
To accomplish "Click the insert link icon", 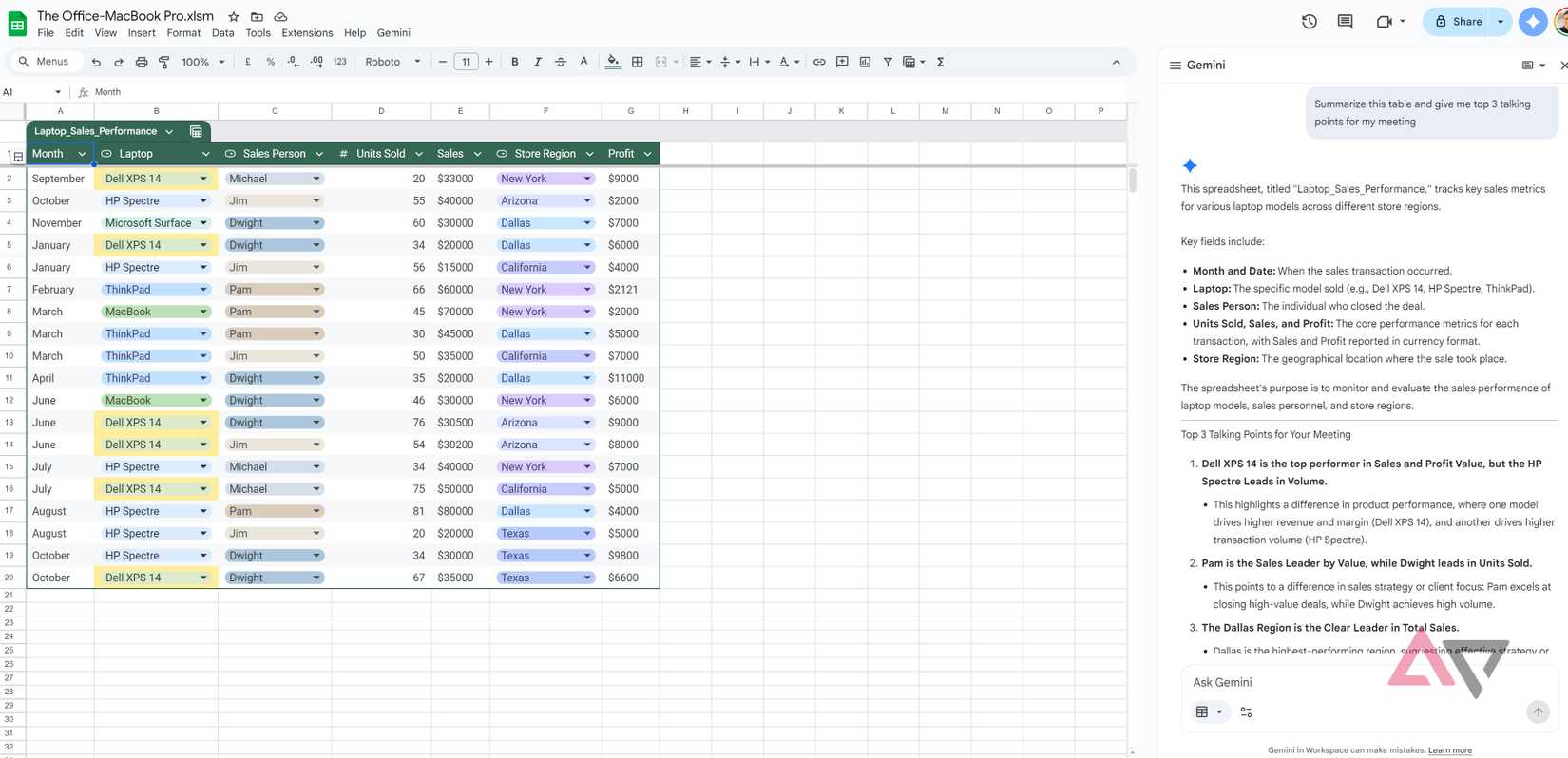I will point(819,62).
